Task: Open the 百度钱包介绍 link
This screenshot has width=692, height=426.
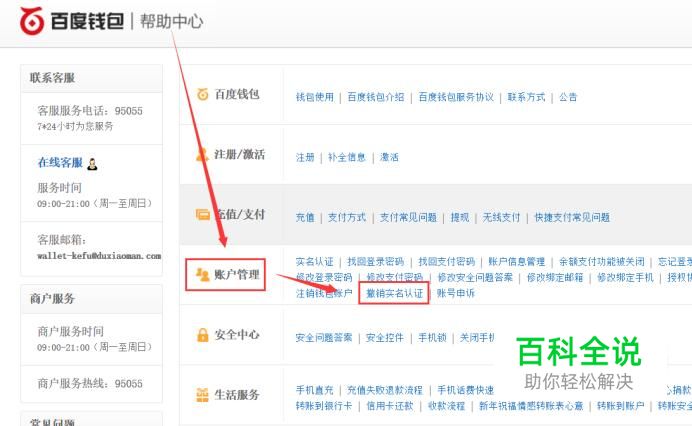Action: pos(376,97)
